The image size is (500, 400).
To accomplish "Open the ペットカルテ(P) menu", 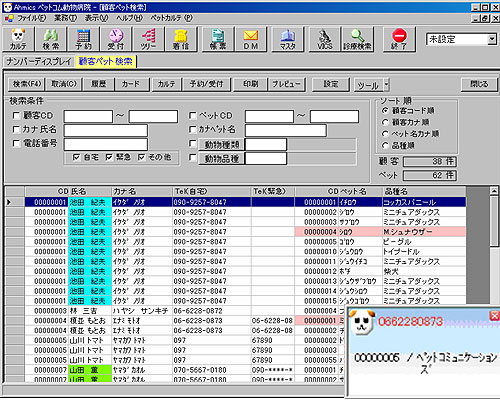I will (171, 18).
